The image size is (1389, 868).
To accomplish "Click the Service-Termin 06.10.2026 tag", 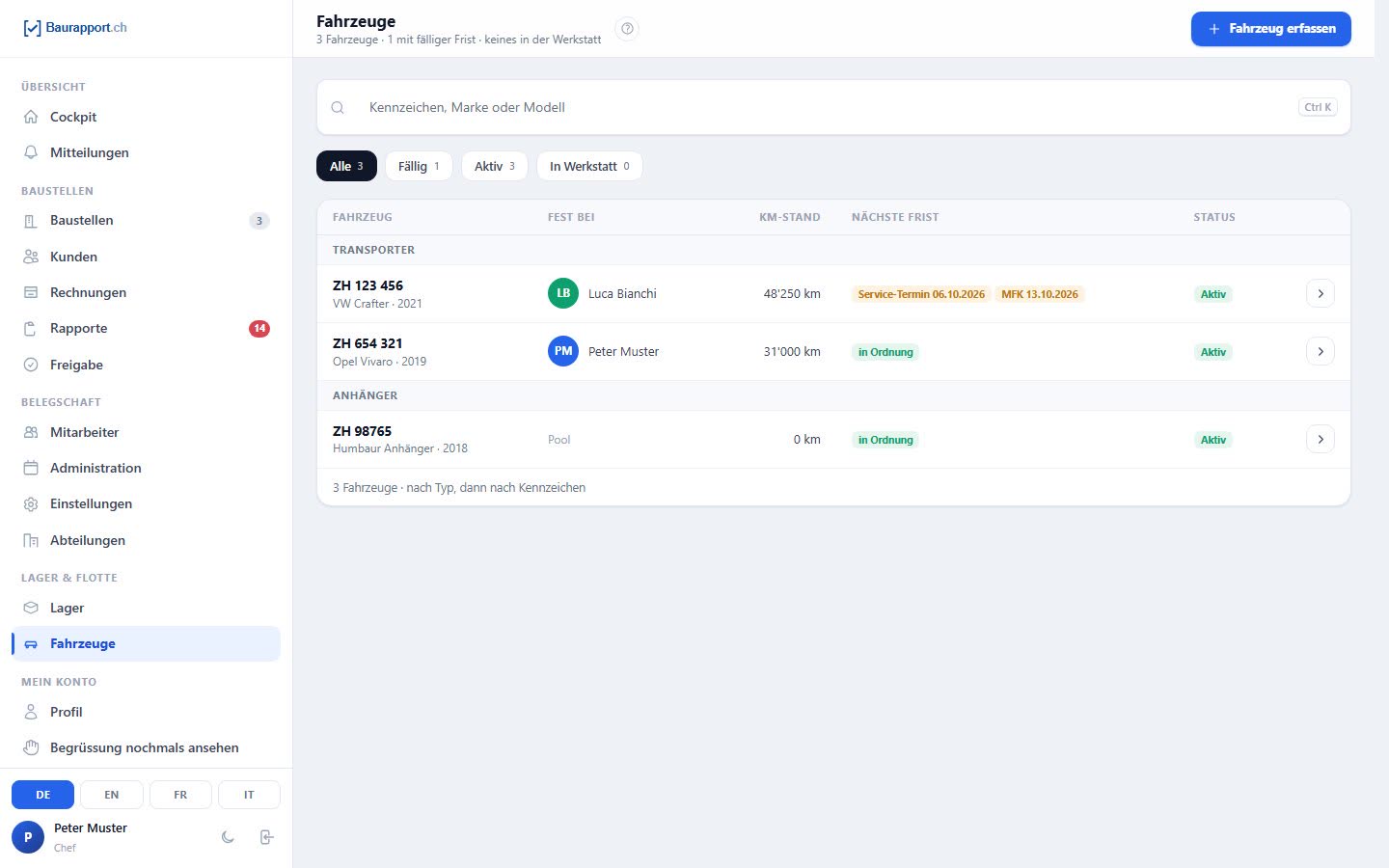I will point(921,294).
